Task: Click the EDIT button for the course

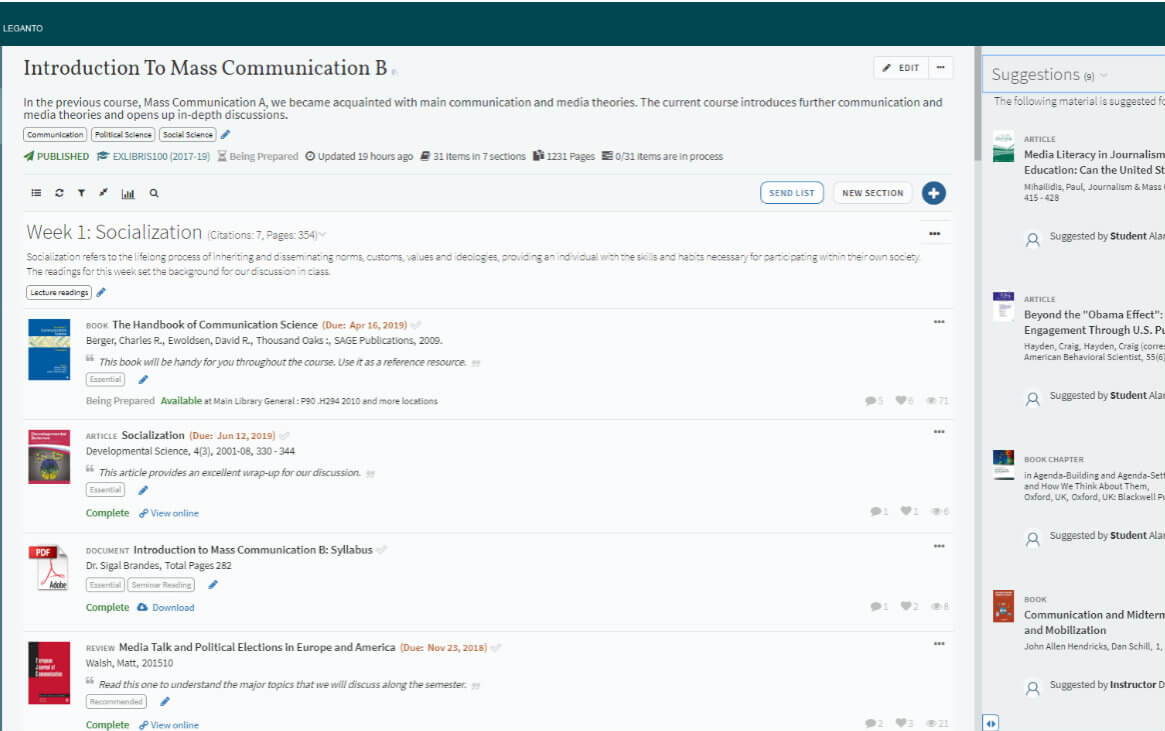Action: pos(903,67)
